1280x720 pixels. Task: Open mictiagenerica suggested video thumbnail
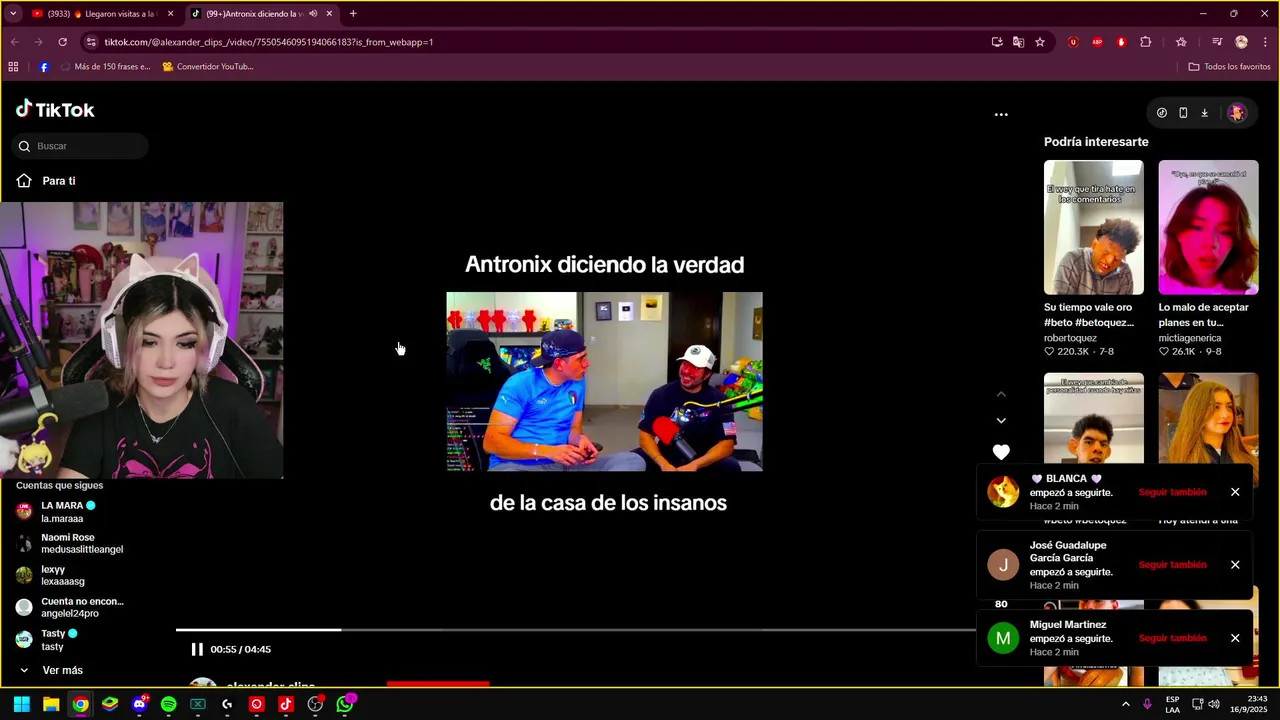tap(1208, 227)
